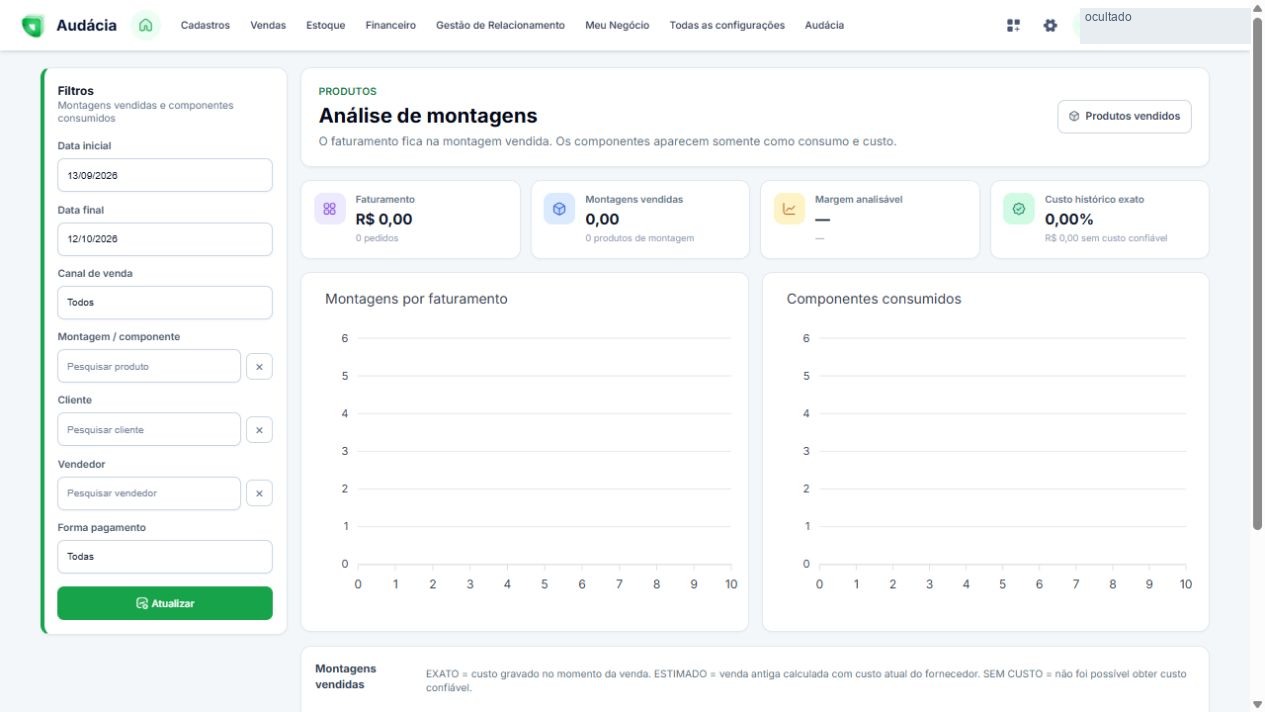Expand the Forma pagamento dropdown
Screen dimensions: 1265x712
click(165, 557)
